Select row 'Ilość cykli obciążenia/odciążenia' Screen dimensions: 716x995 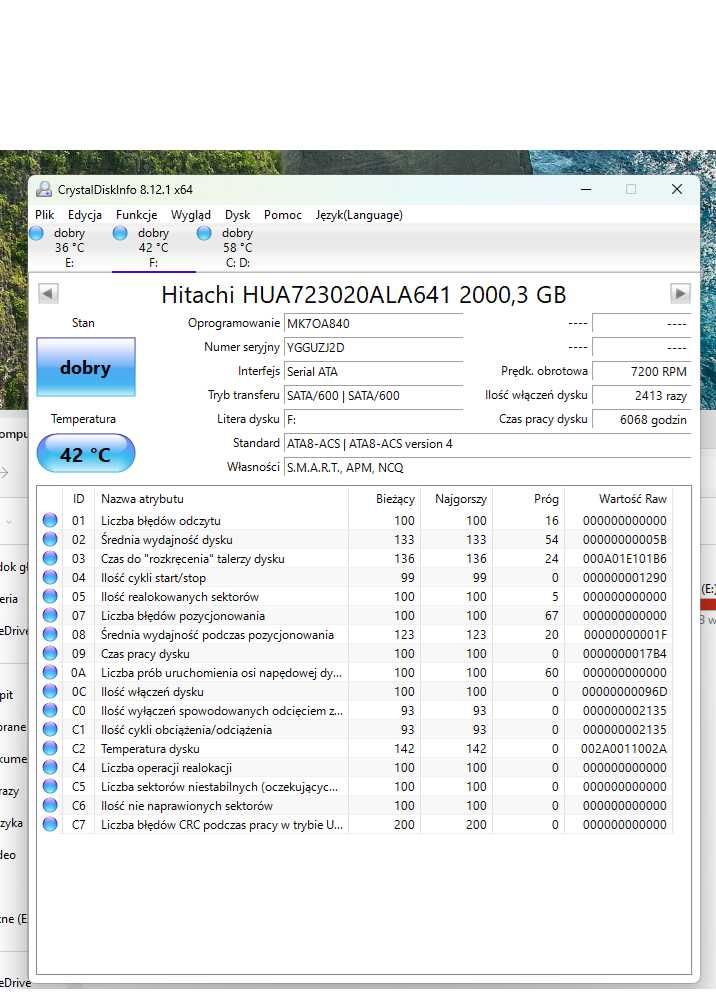click(355, 730)
